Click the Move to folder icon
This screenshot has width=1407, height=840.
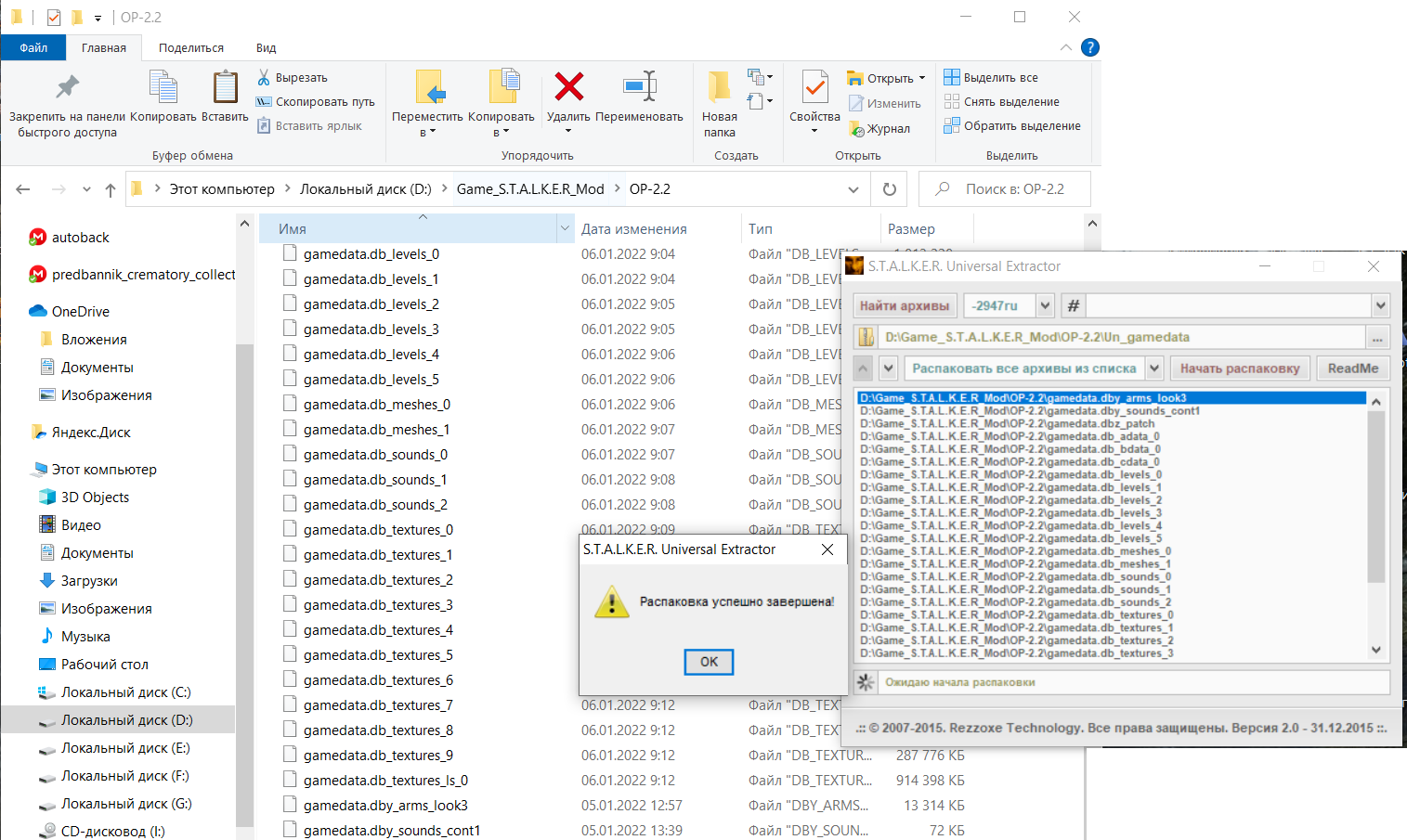[430, 87]
